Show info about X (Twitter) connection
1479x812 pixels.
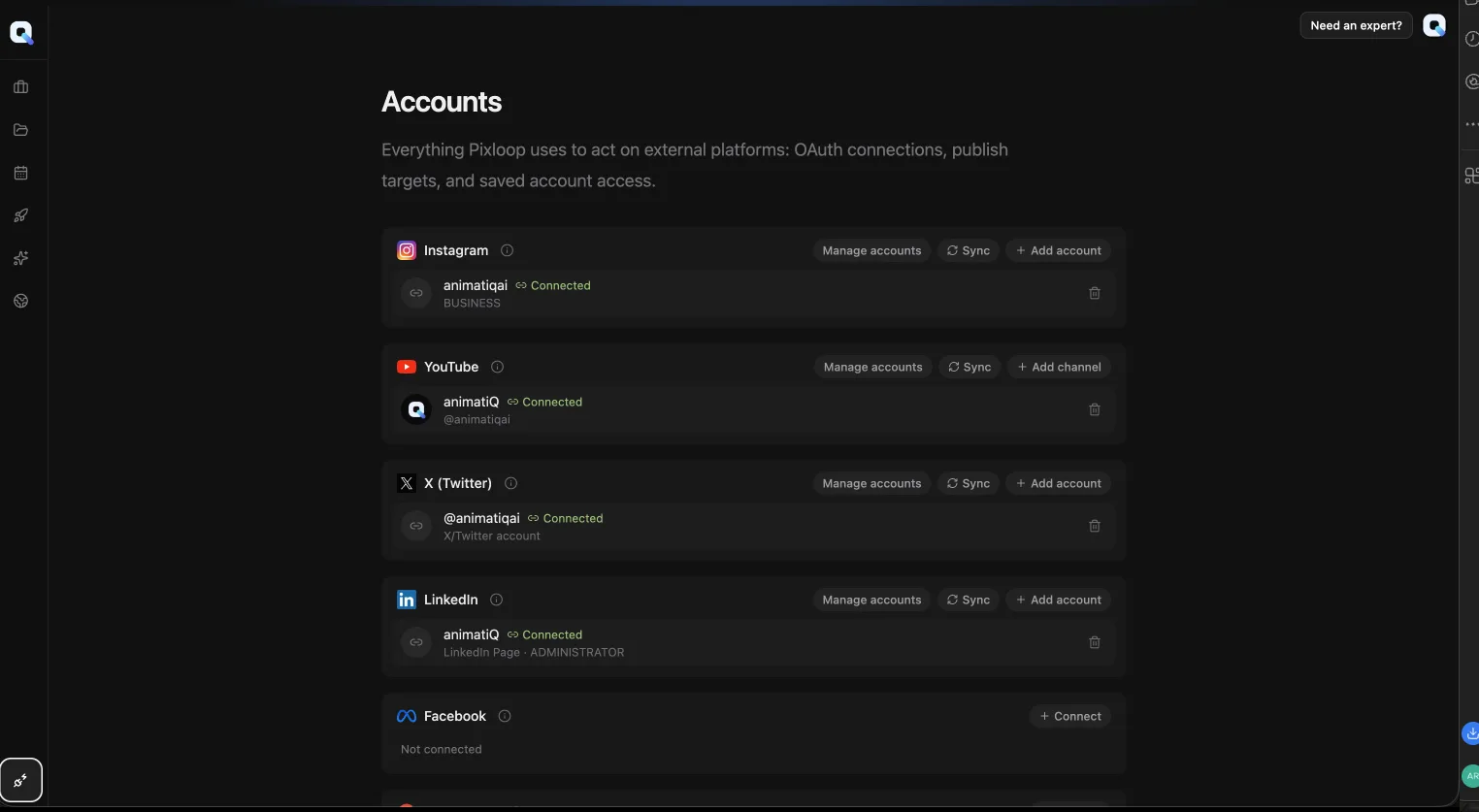click(510, 483)
